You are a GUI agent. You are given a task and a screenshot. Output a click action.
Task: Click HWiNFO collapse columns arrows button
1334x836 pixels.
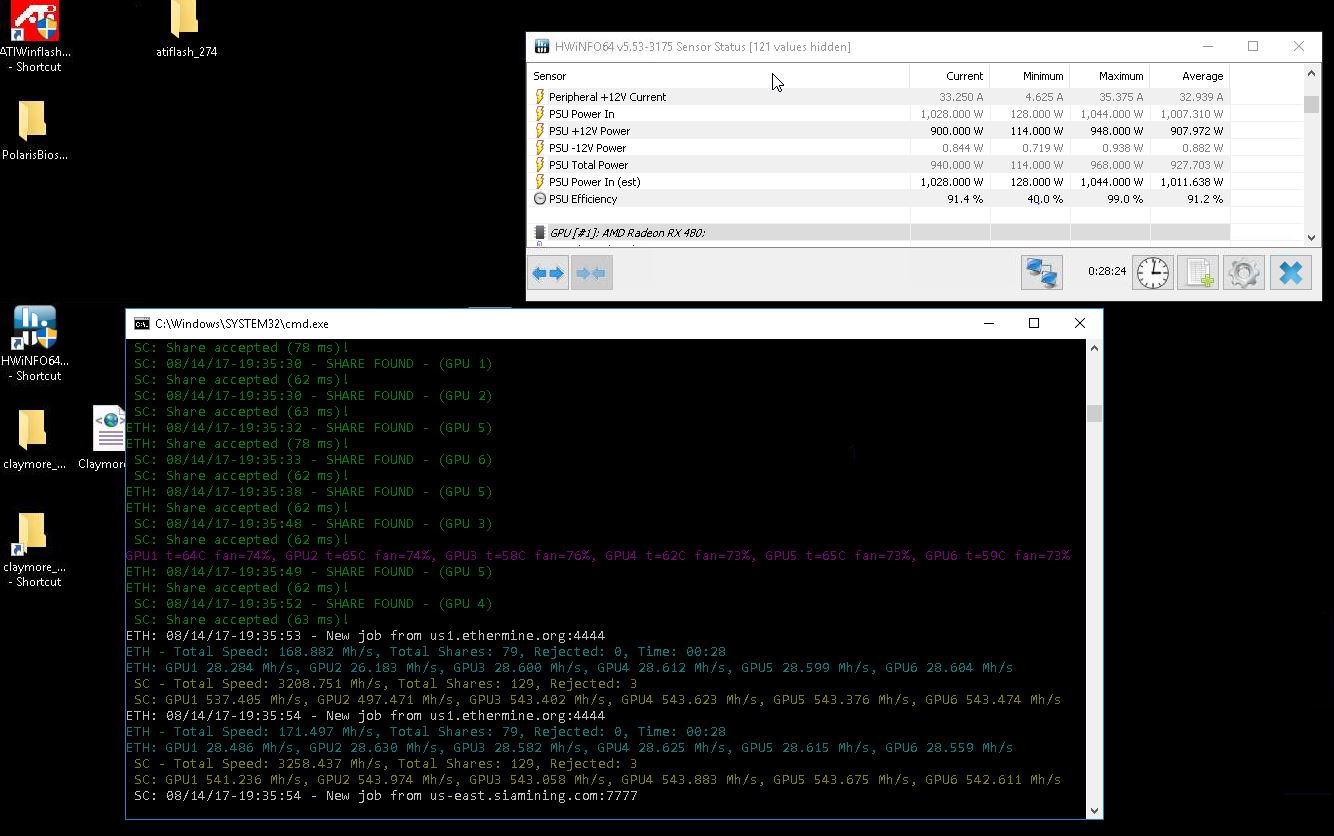(590, 273)
